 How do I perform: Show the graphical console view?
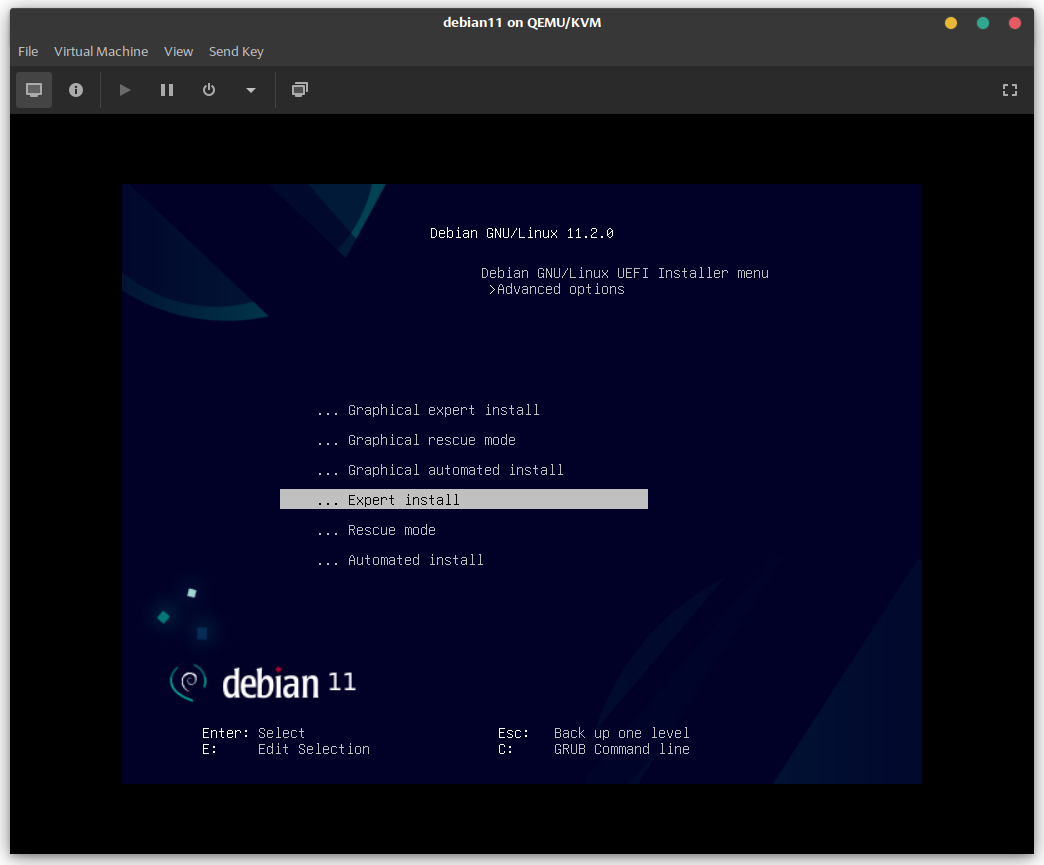tap(34, 90)
